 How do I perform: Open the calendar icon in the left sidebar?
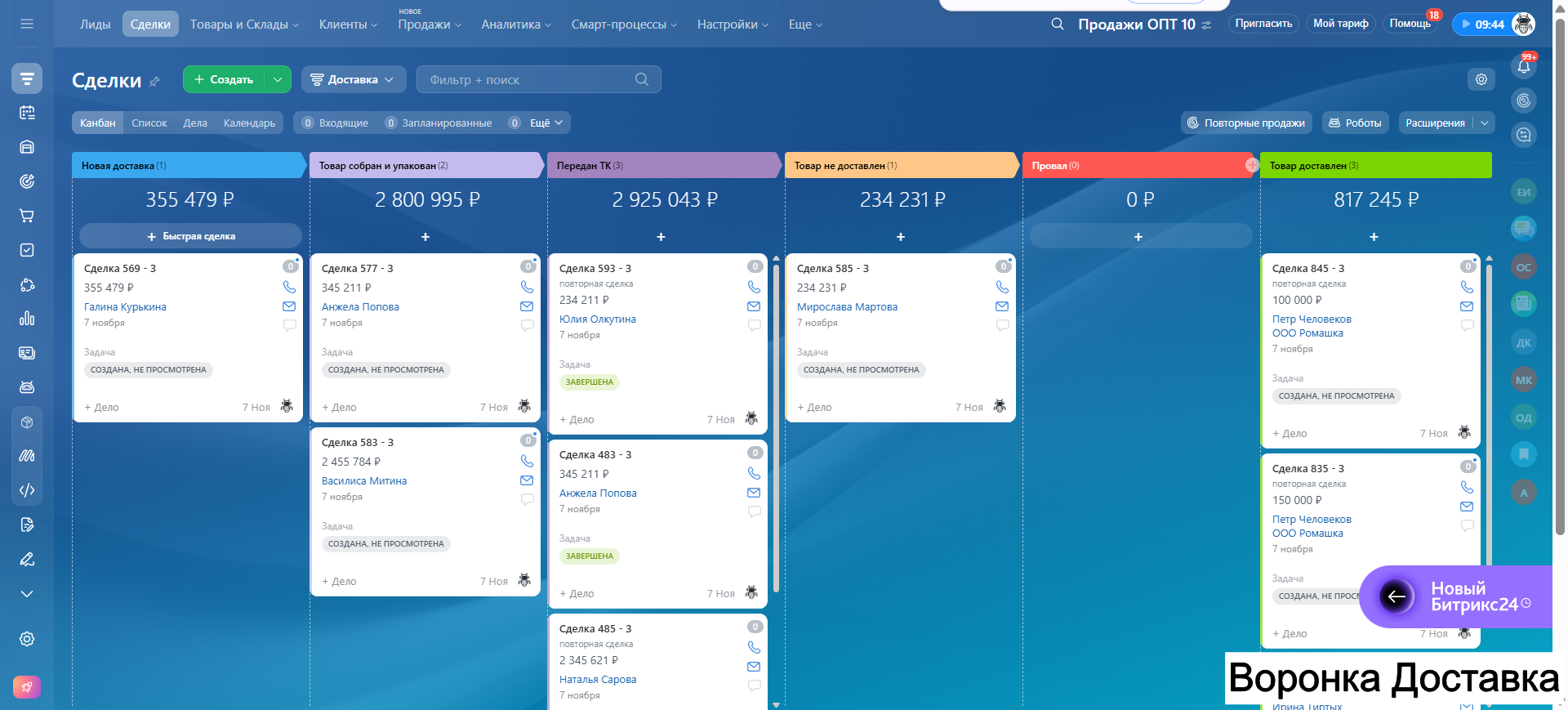27,113
